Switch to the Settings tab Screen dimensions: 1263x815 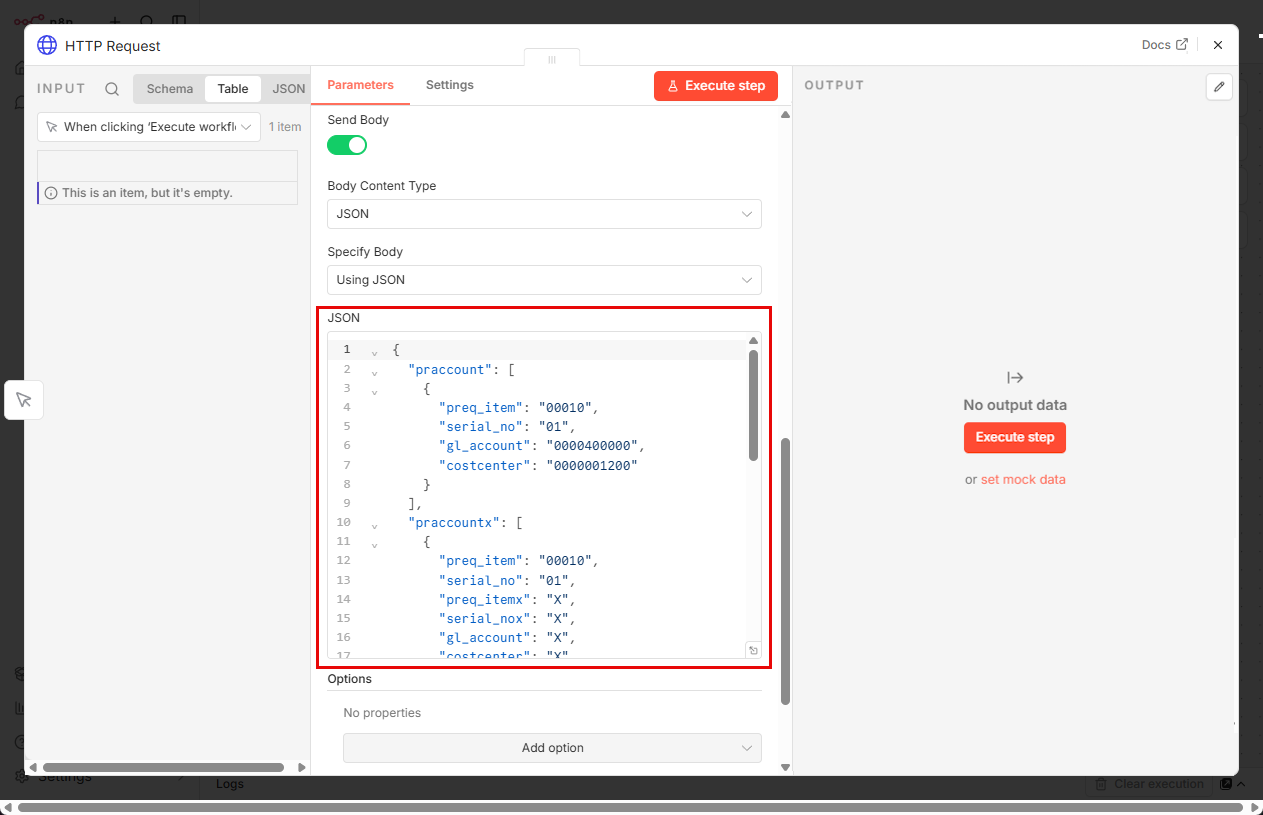[449, 85]
